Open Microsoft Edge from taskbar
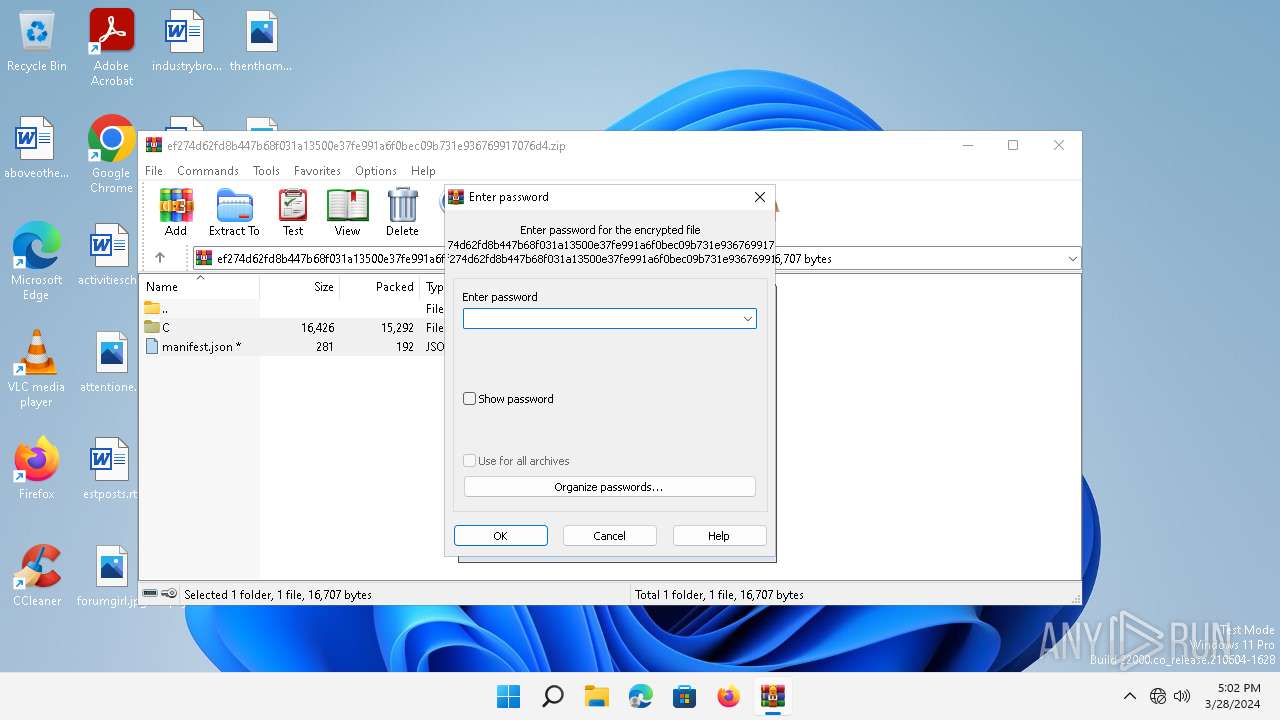 point(640,696)
